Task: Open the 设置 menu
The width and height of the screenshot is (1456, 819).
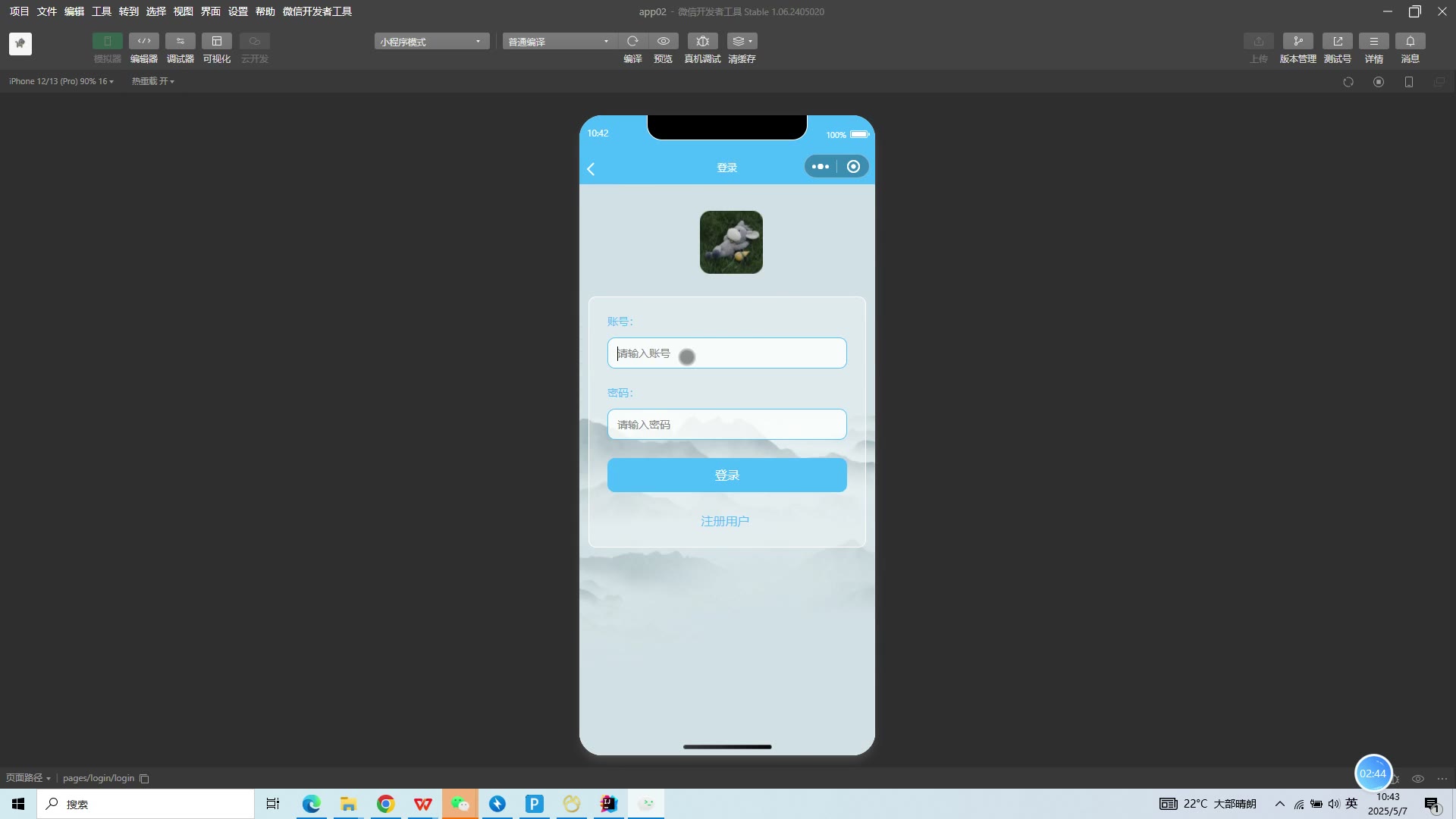Action: (x=237, y=11)
